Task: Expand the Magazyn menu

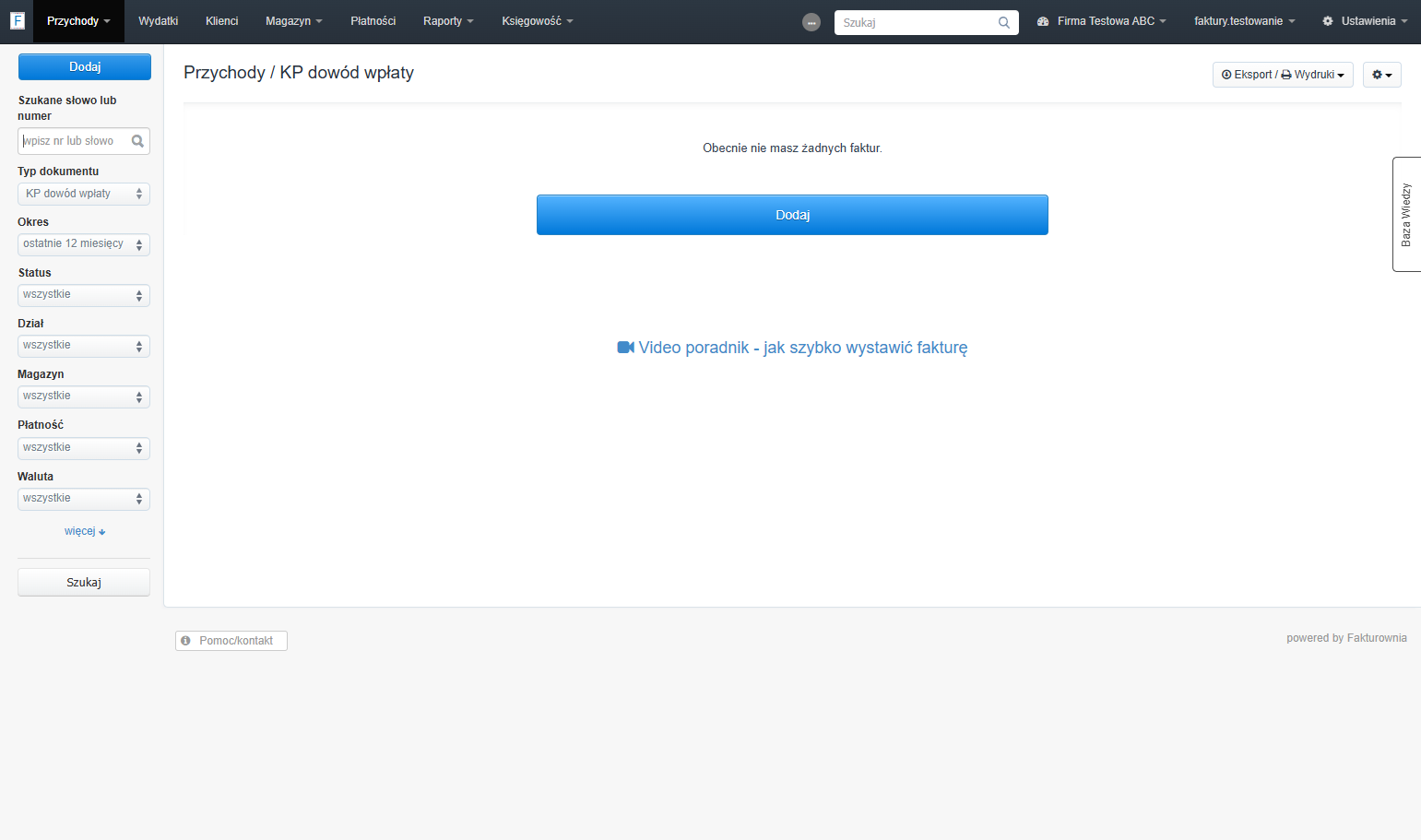Action: point(294,21)
